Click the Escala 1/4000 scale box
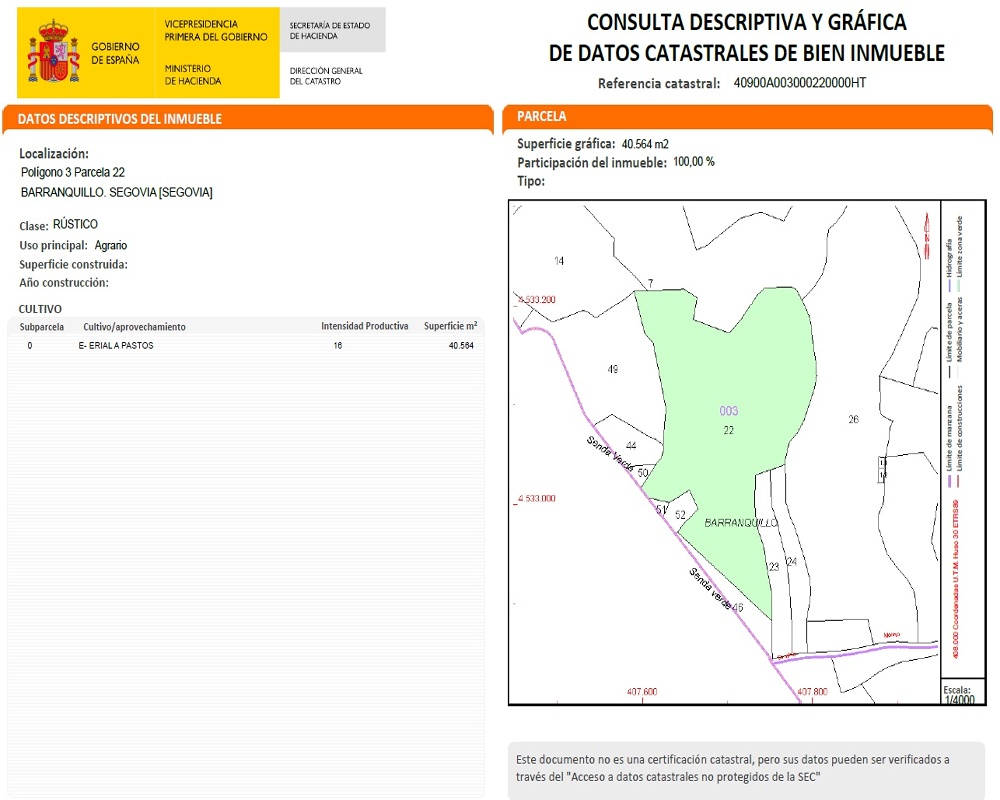The image size is (1000, 800). pyautogui.click(x=958, y=695)
